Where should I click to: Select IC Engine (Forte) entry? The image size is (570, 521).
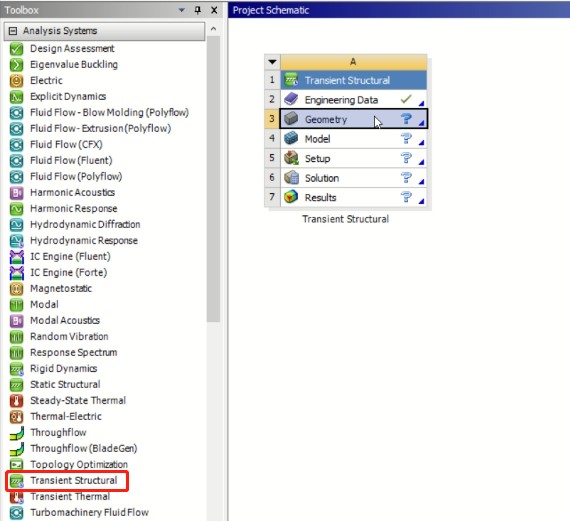pyautogui.click(x=69, y=273)
